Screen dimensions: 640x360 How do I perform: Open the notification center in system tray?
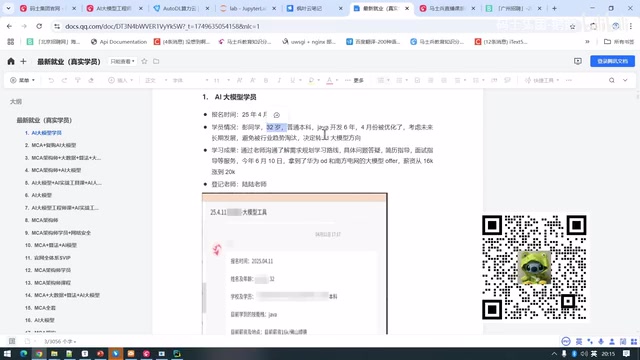pyautogui.click(x=626, y=353)
